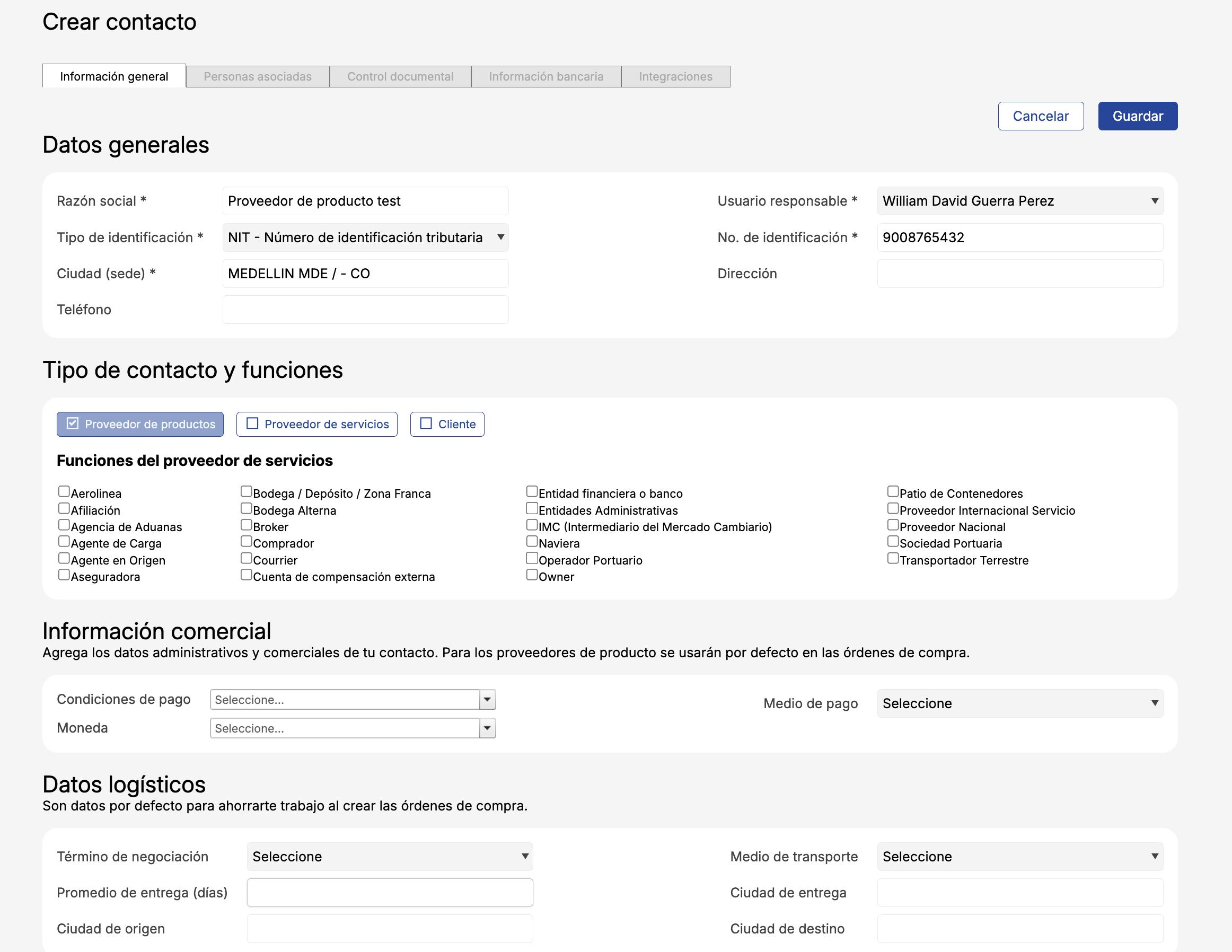Check the Aerolinea function checkbox

pyautogui.click(x=64, y=492)
